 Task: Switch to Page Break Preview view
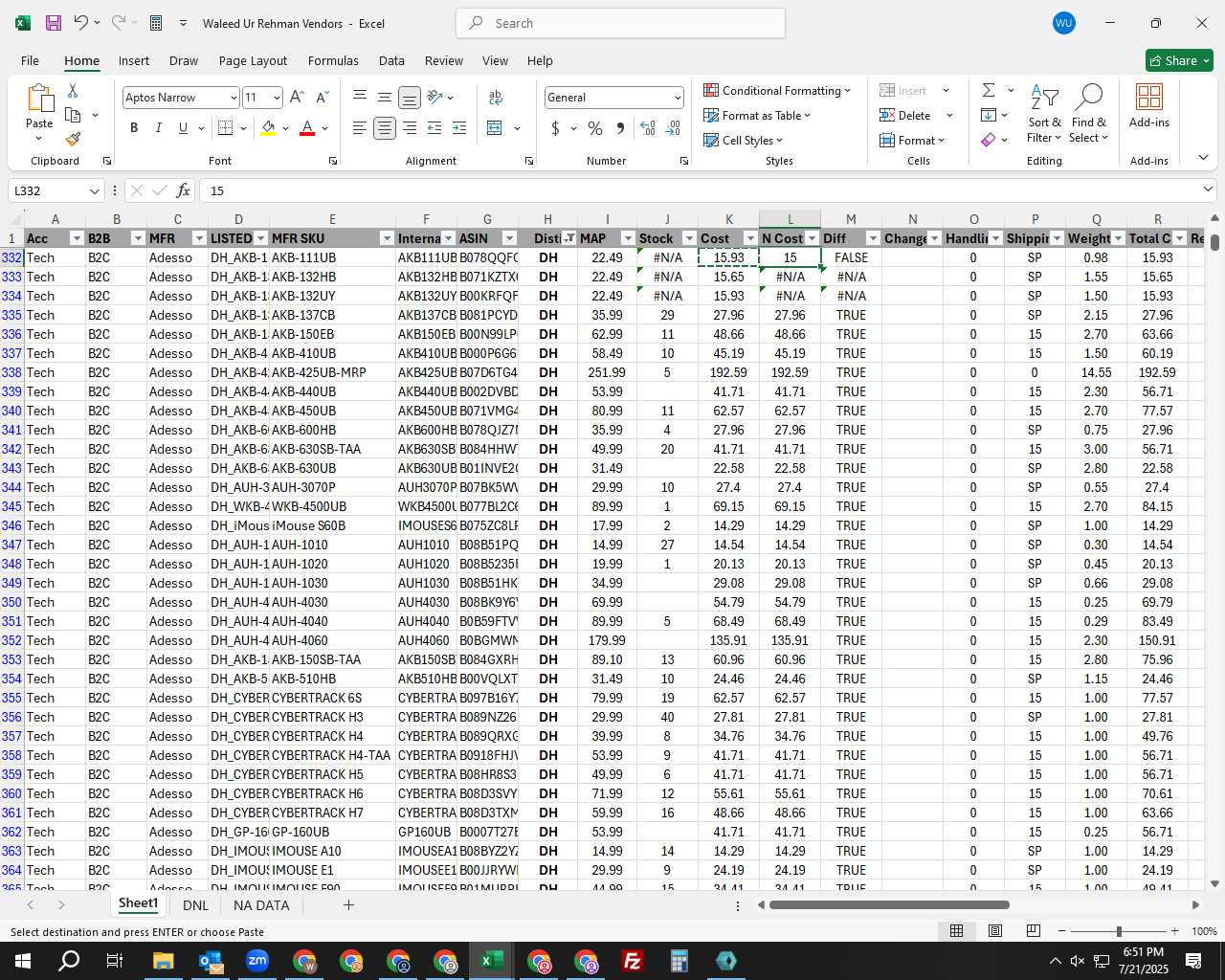(1033, 931)
